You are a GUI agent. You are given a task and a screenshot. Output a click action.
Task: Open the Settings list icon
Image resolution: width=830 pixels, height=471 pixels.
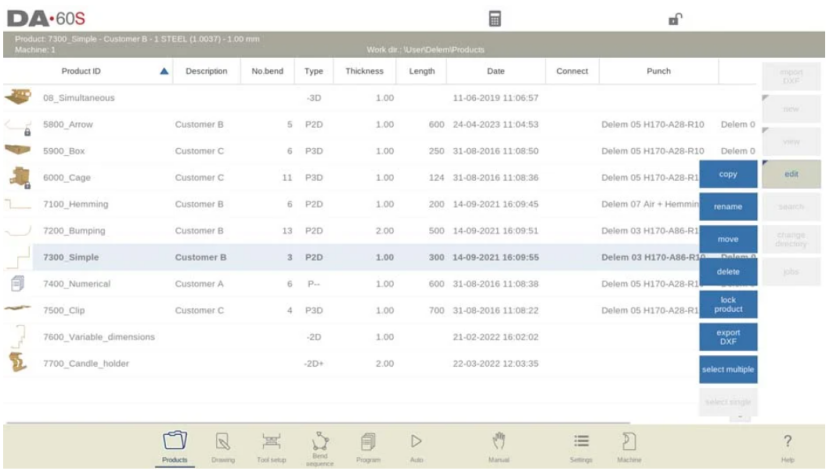point(581,445)
